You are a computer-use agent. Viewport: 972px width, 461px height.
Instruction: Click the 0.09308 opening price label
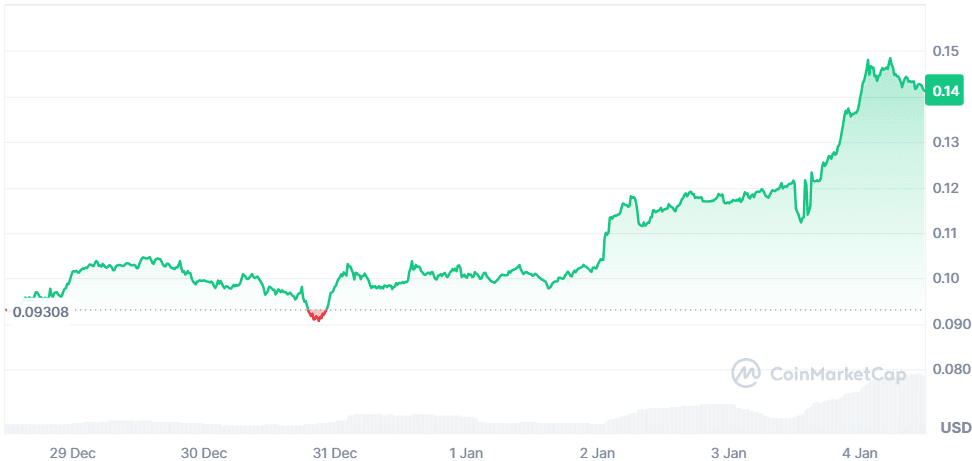pos(41,312)
